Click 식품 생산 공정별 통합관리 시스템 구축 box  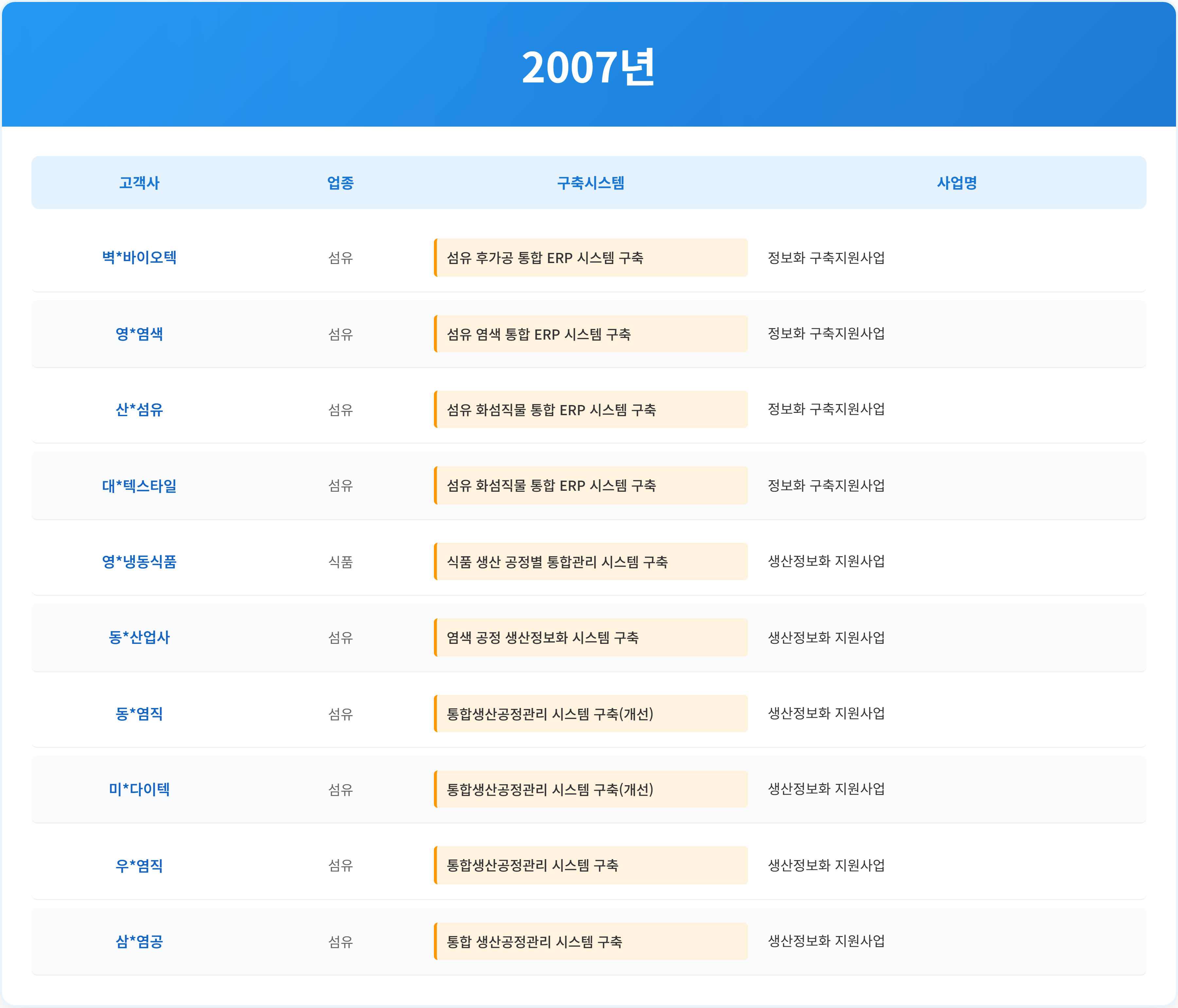click(591, 562)
